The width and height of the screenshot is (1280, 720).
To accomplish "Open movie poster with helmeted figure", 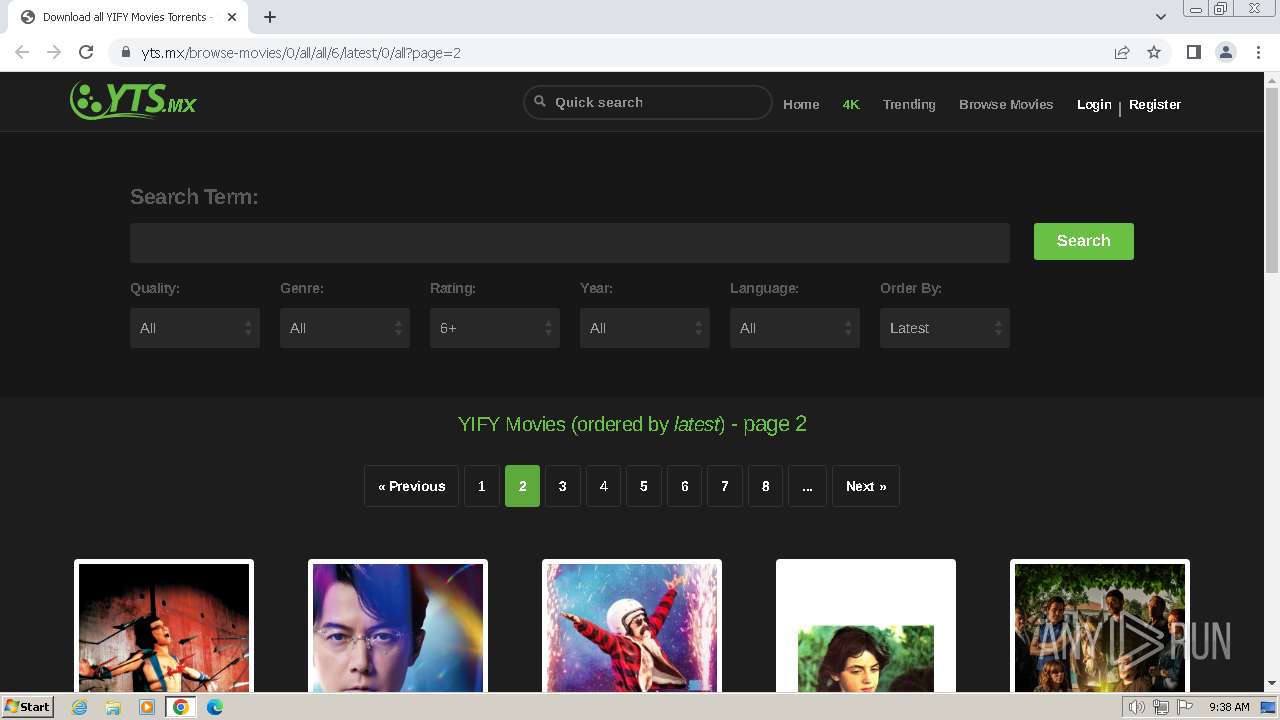I will [x=632, y=627].
